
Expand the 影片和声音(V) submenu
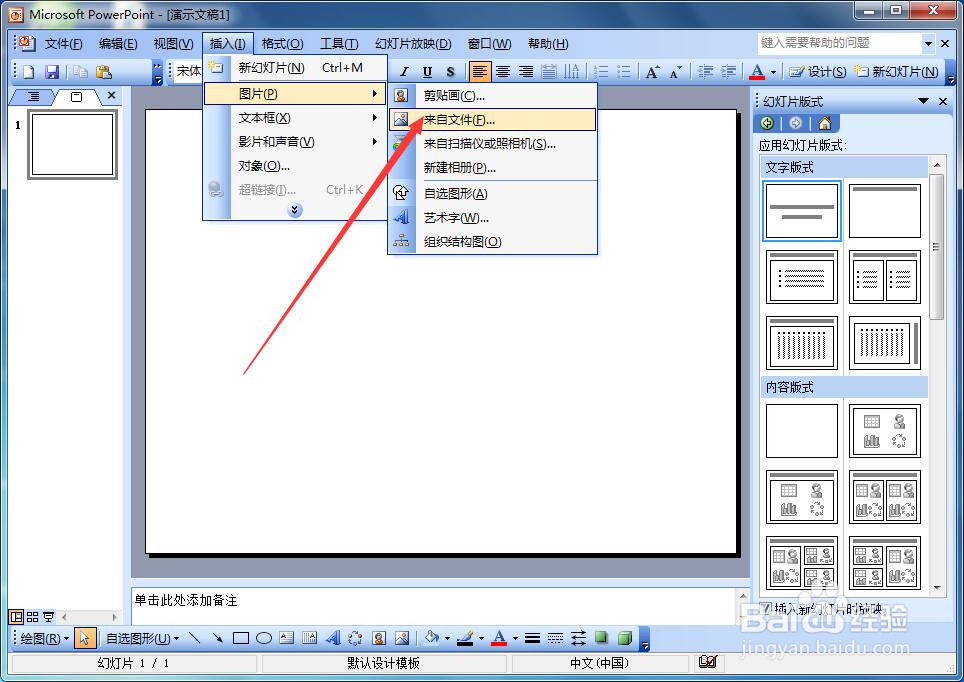(x=294, y=141)
